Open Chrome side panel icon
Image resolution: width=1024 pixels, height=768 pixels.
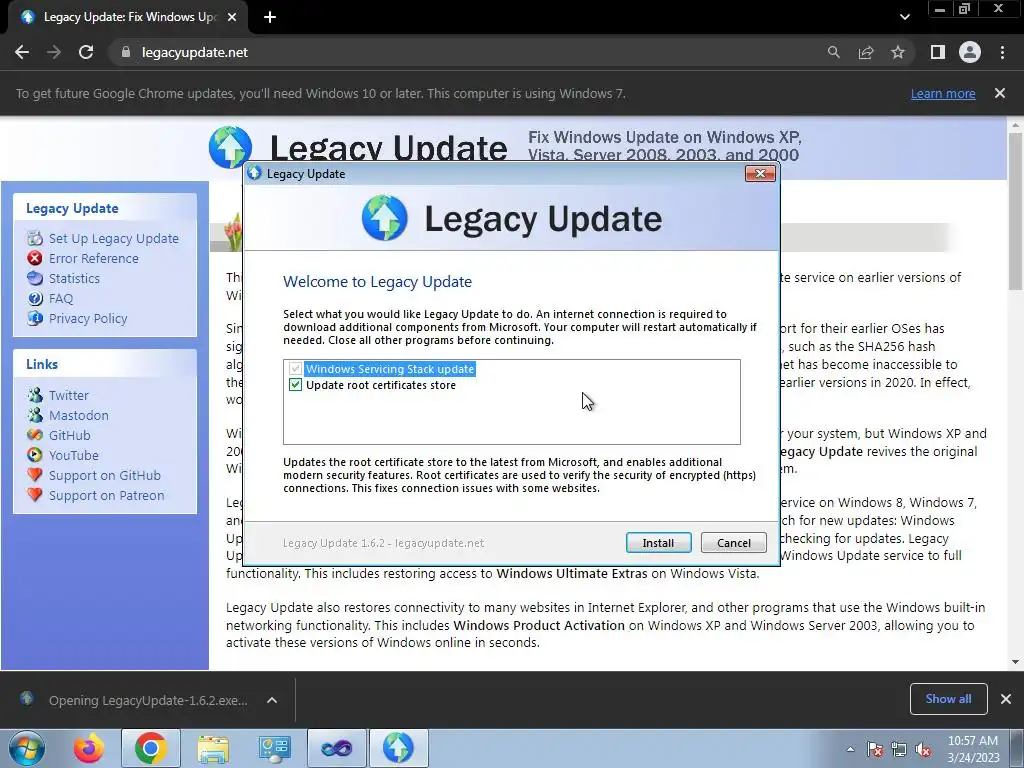(x=938, y=52)
